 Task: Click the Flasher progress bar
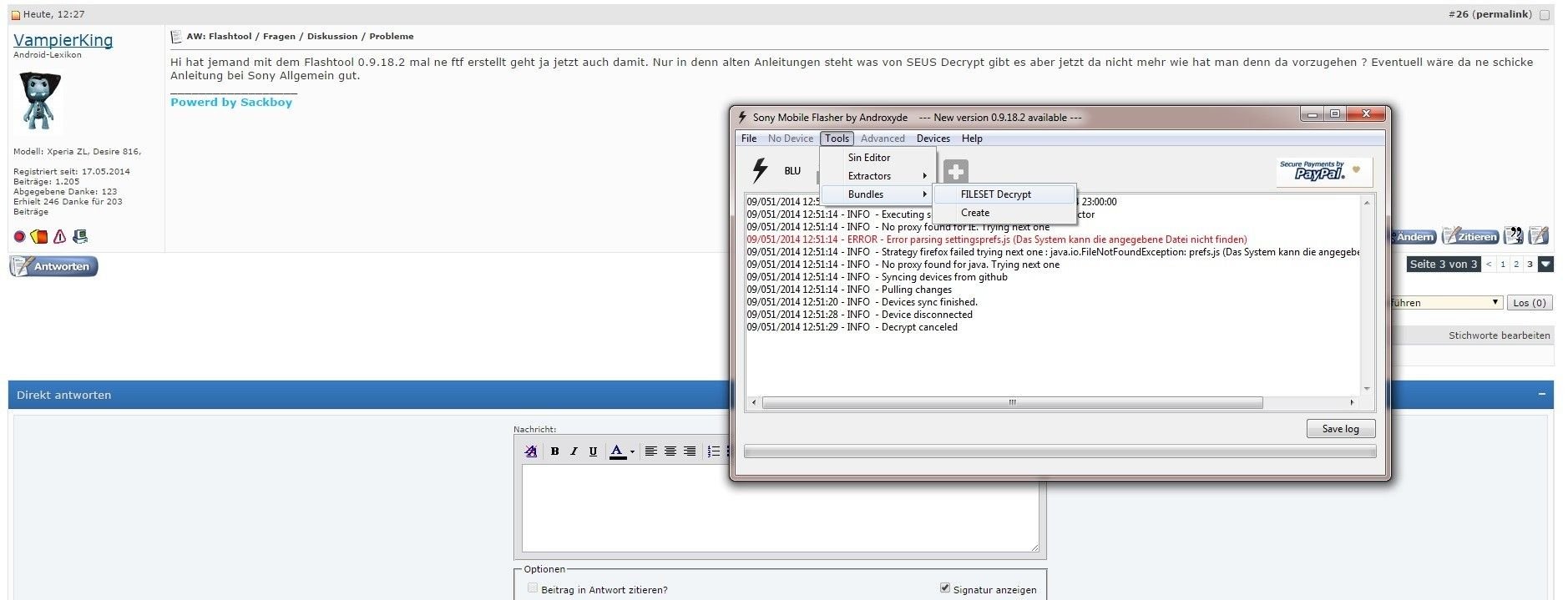1060,451
